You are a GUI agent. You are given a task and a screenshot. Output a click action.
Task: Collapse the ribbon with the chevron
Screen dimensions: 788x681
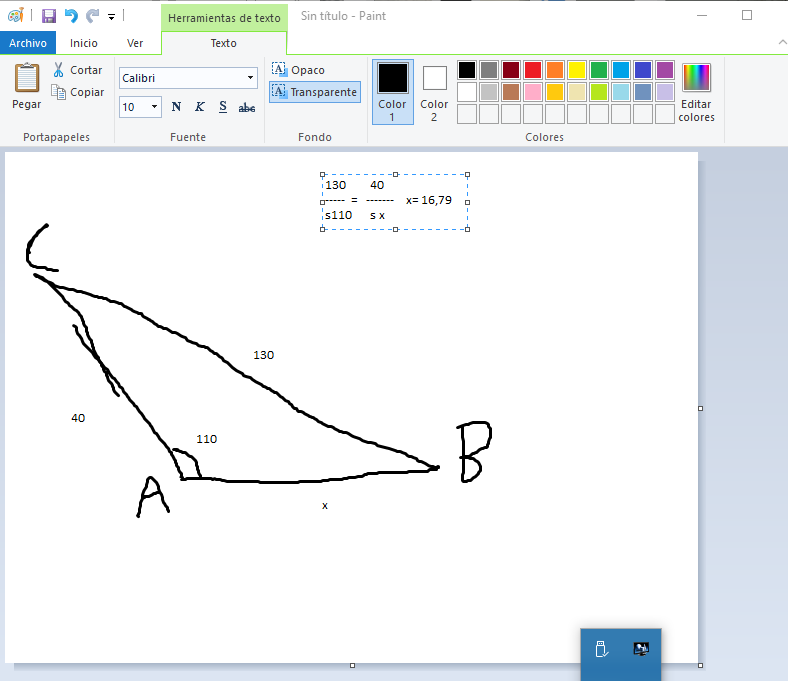pos(782,43)
